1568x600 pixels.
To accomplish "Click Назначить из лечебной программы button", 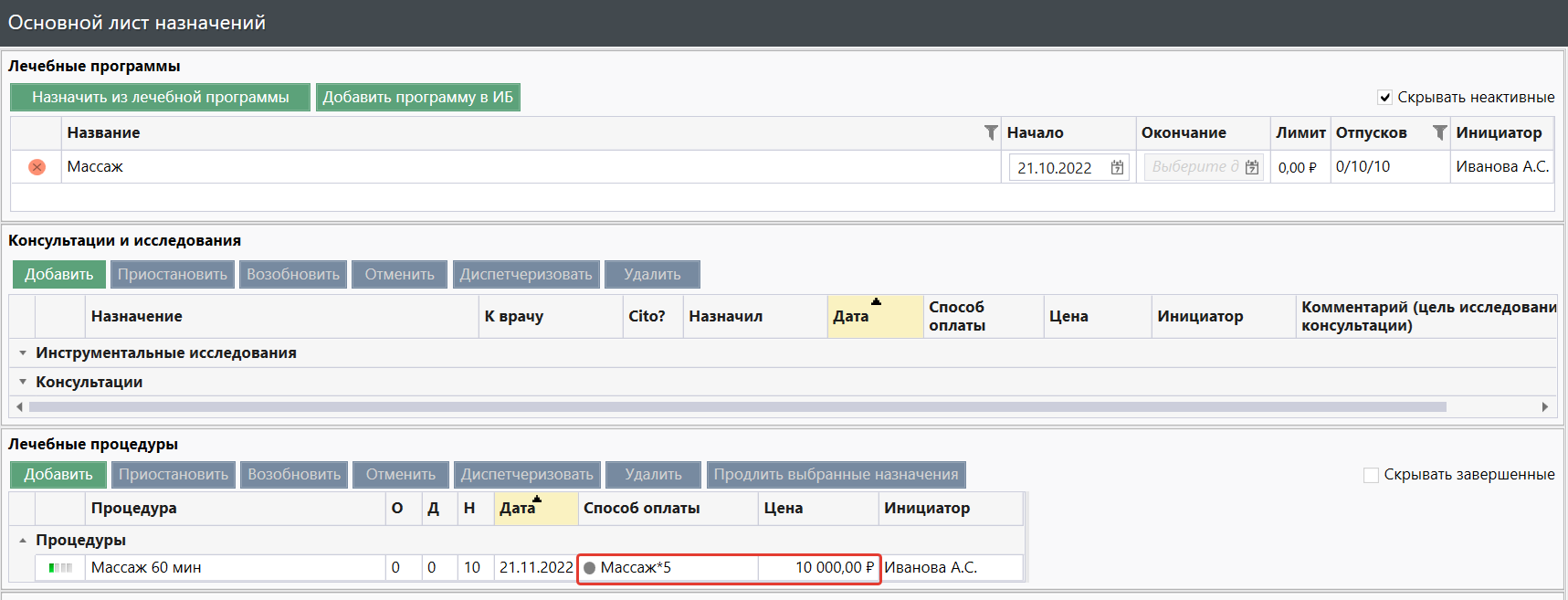I will 160,98.
